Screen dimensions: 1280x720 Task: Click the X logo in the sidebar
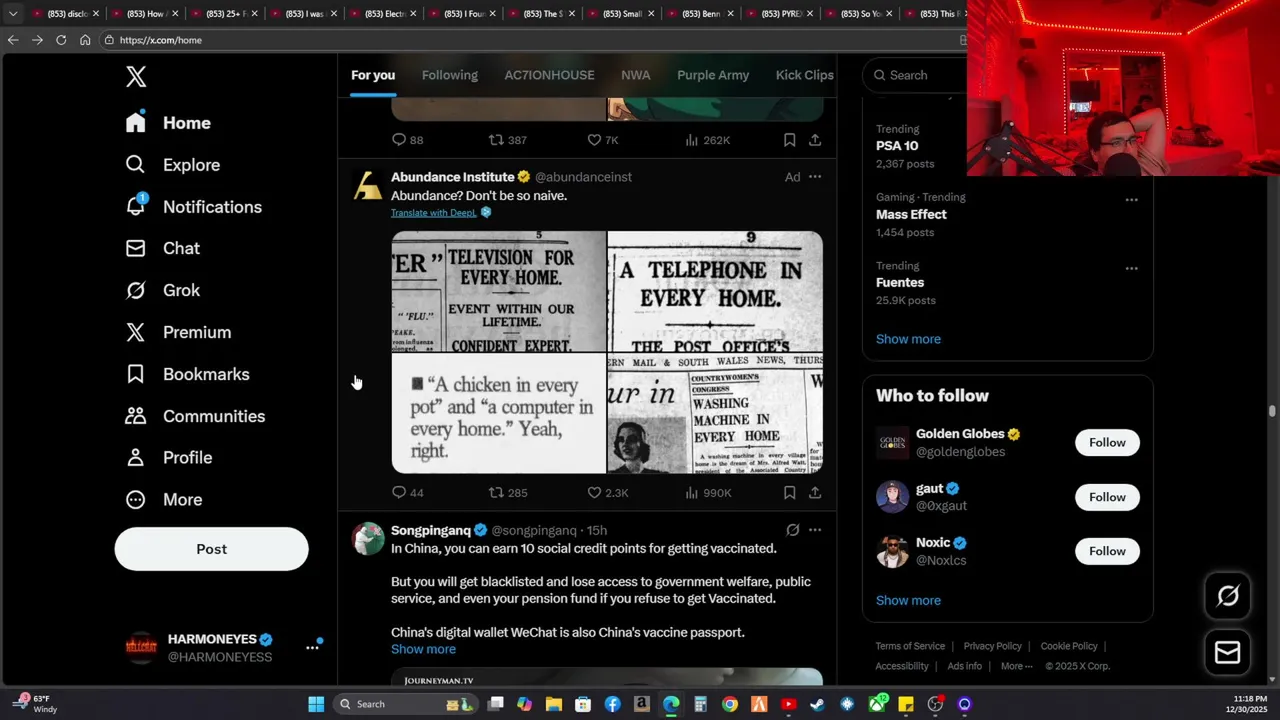[136, 76]
